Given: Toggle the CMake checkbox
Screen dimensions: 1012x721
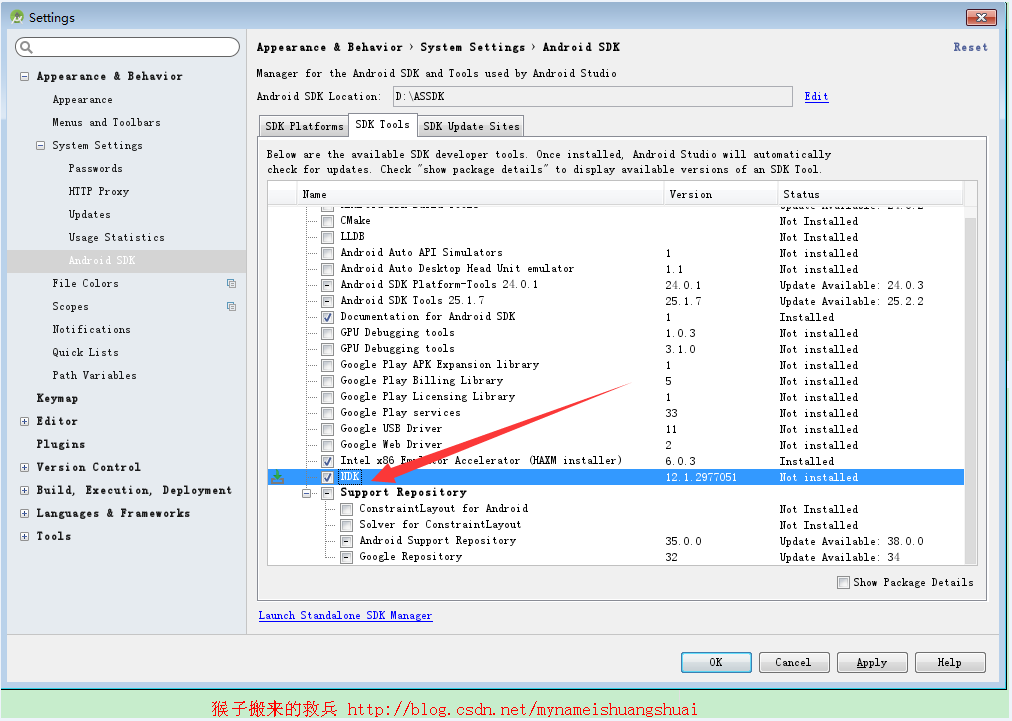Looking at the screenshot, I should pyautogui.click(x=328, y=221).
